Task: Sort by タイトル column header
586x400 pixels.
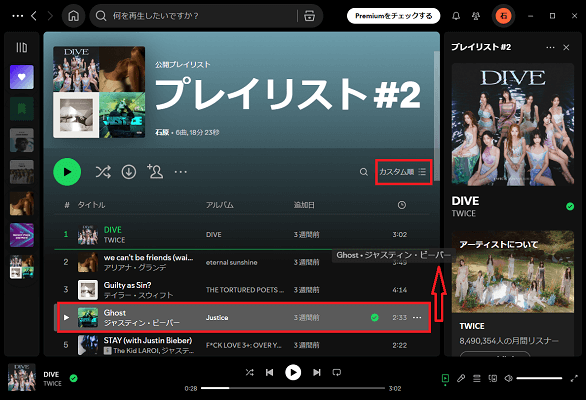Action: click(91, 205)
